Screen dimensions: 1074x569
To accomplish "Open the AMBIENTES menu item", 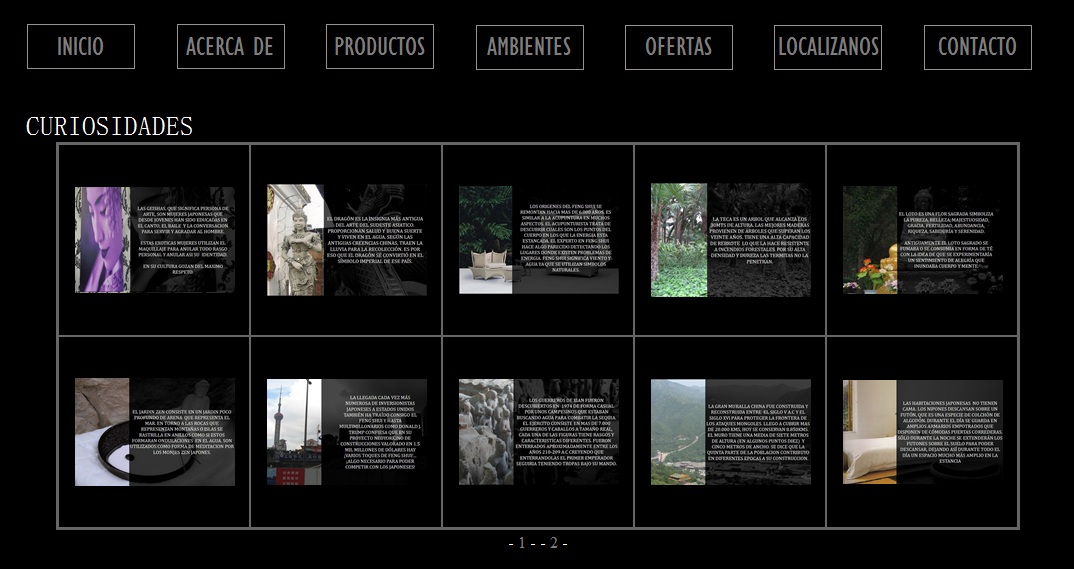I will pos(529,47).
